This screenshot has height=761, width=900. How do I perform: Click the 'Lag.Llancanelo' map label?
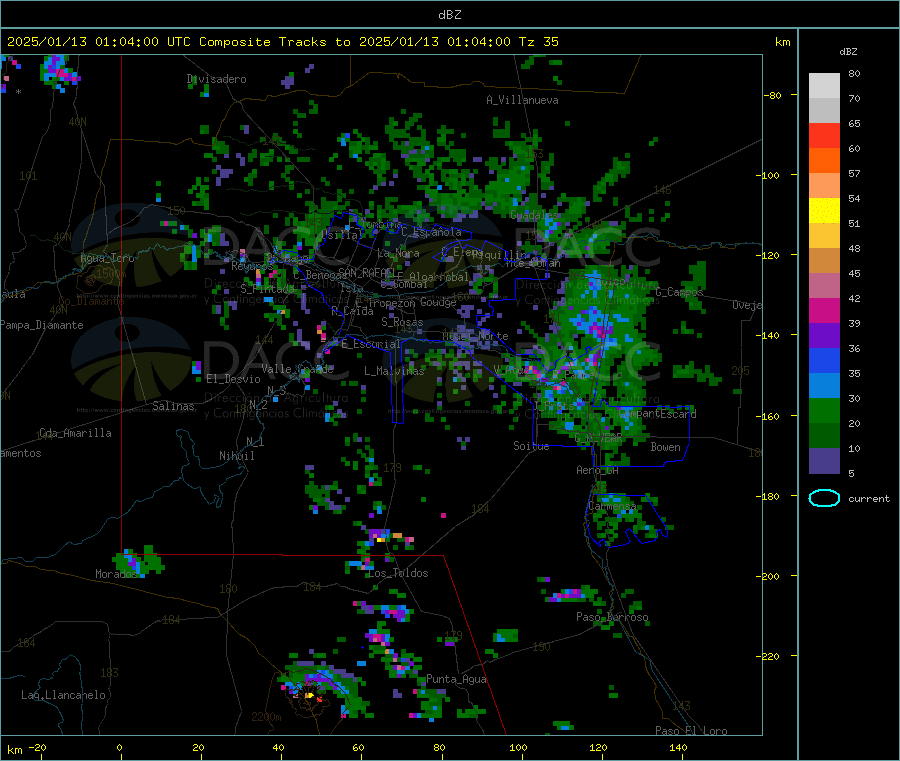coord(63,695)
